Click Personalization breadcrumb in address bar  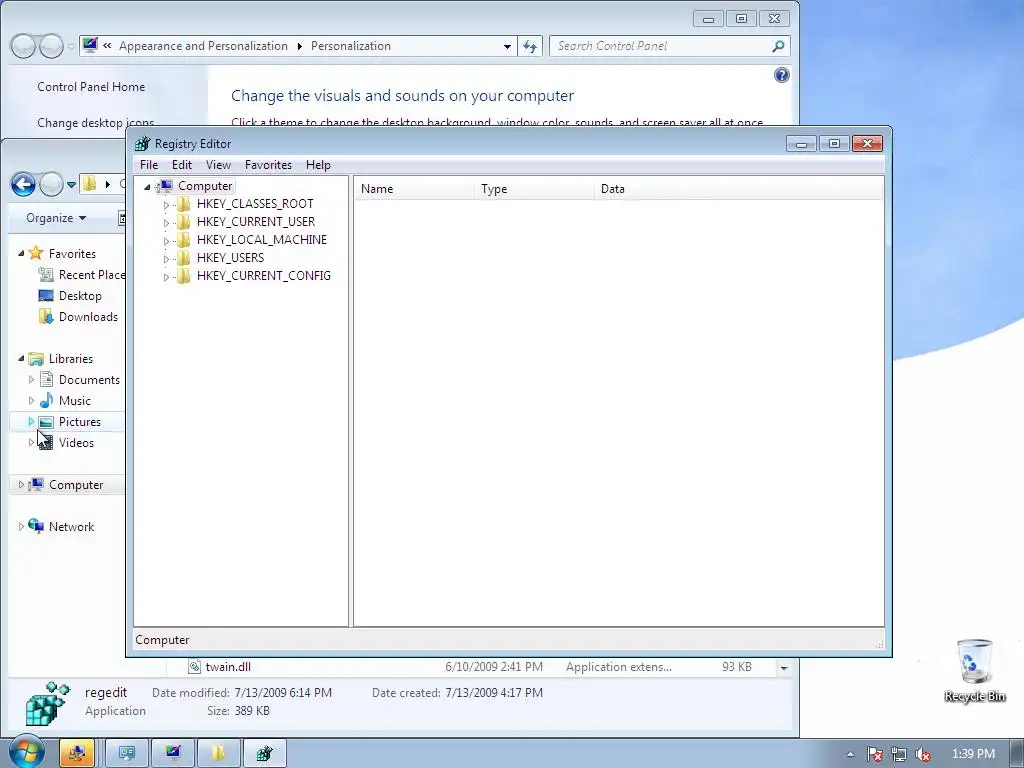point(351,46)
